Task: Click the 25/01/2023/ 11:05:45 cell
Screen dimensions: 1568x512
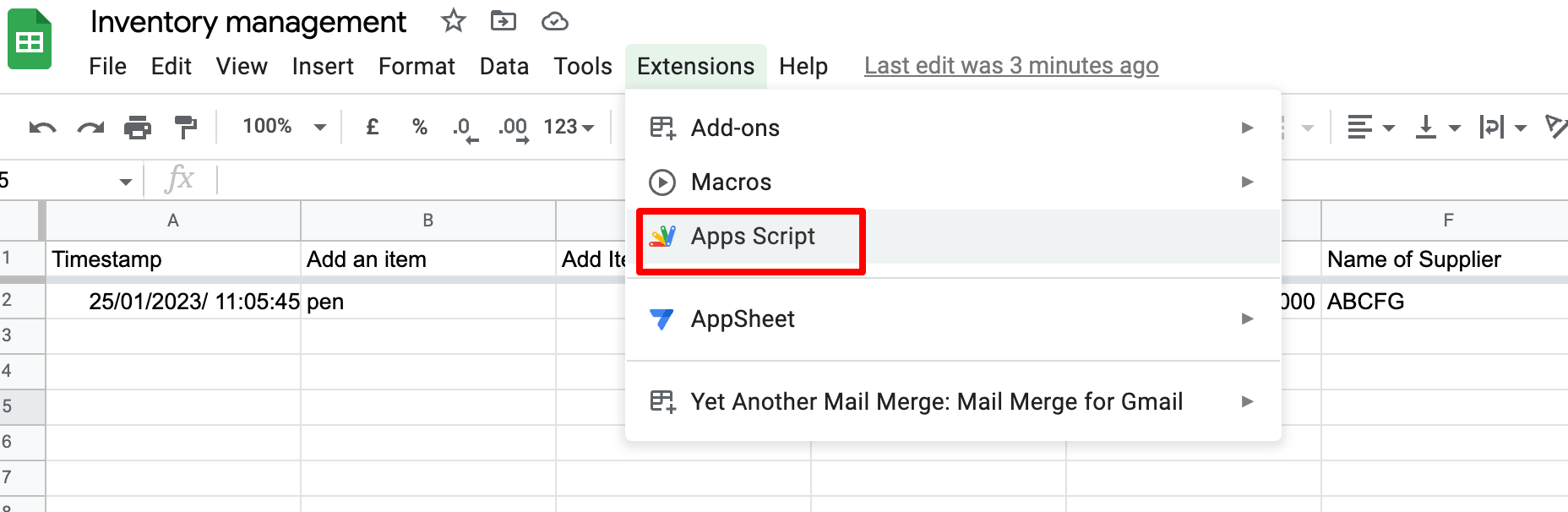Action: coord(173,301)
